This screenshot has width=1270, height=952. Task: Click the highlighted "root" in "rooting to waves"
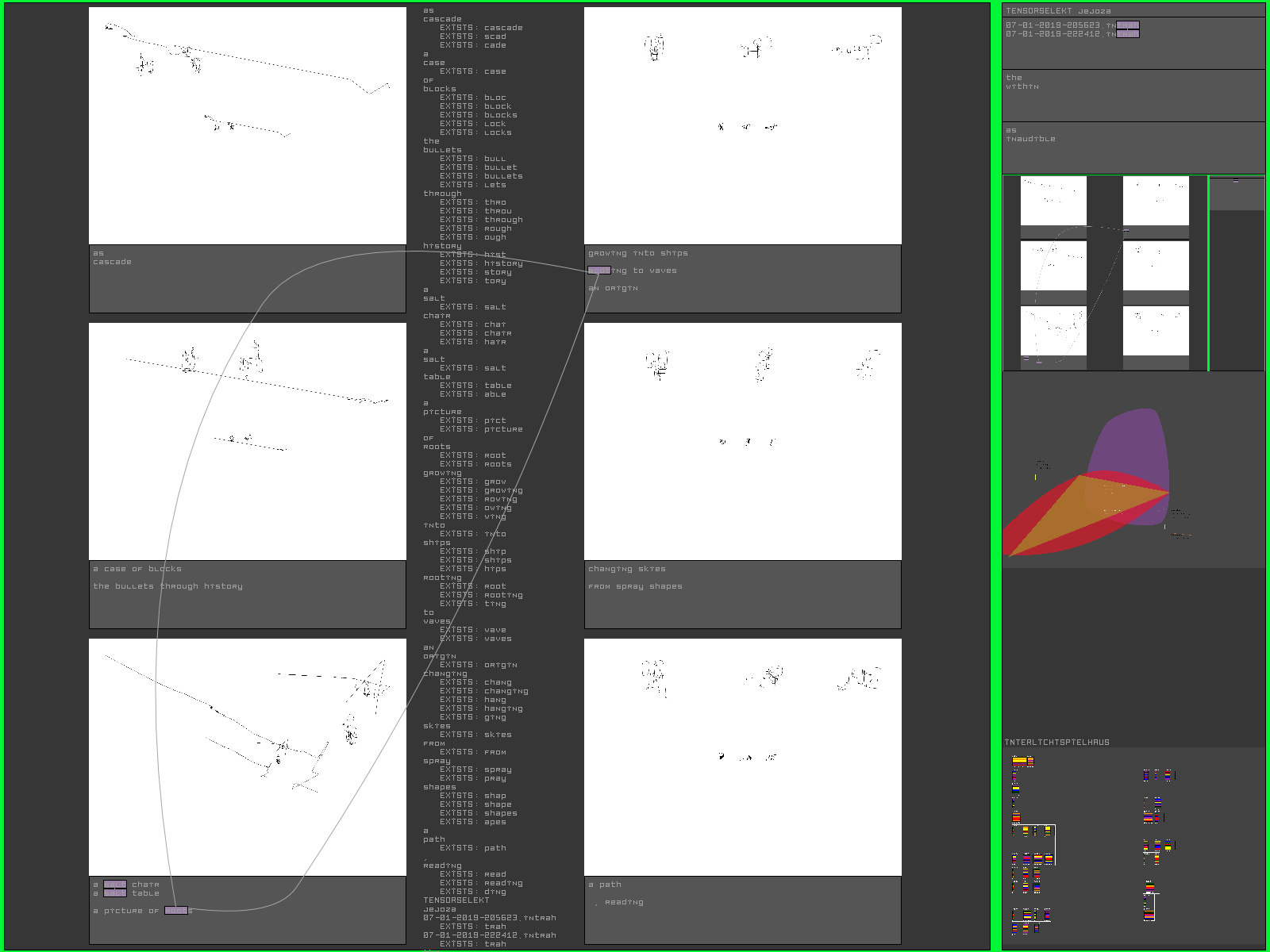(599, 271)
